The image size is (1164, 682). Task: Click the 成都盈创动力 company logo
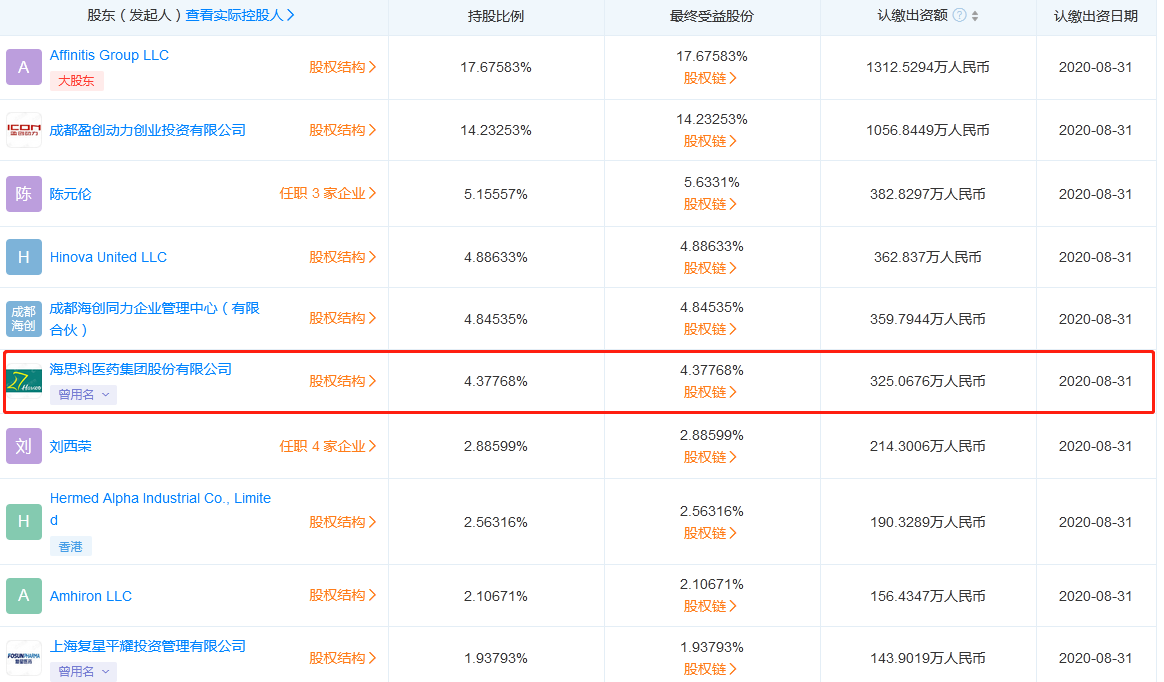tap(24, 130)
